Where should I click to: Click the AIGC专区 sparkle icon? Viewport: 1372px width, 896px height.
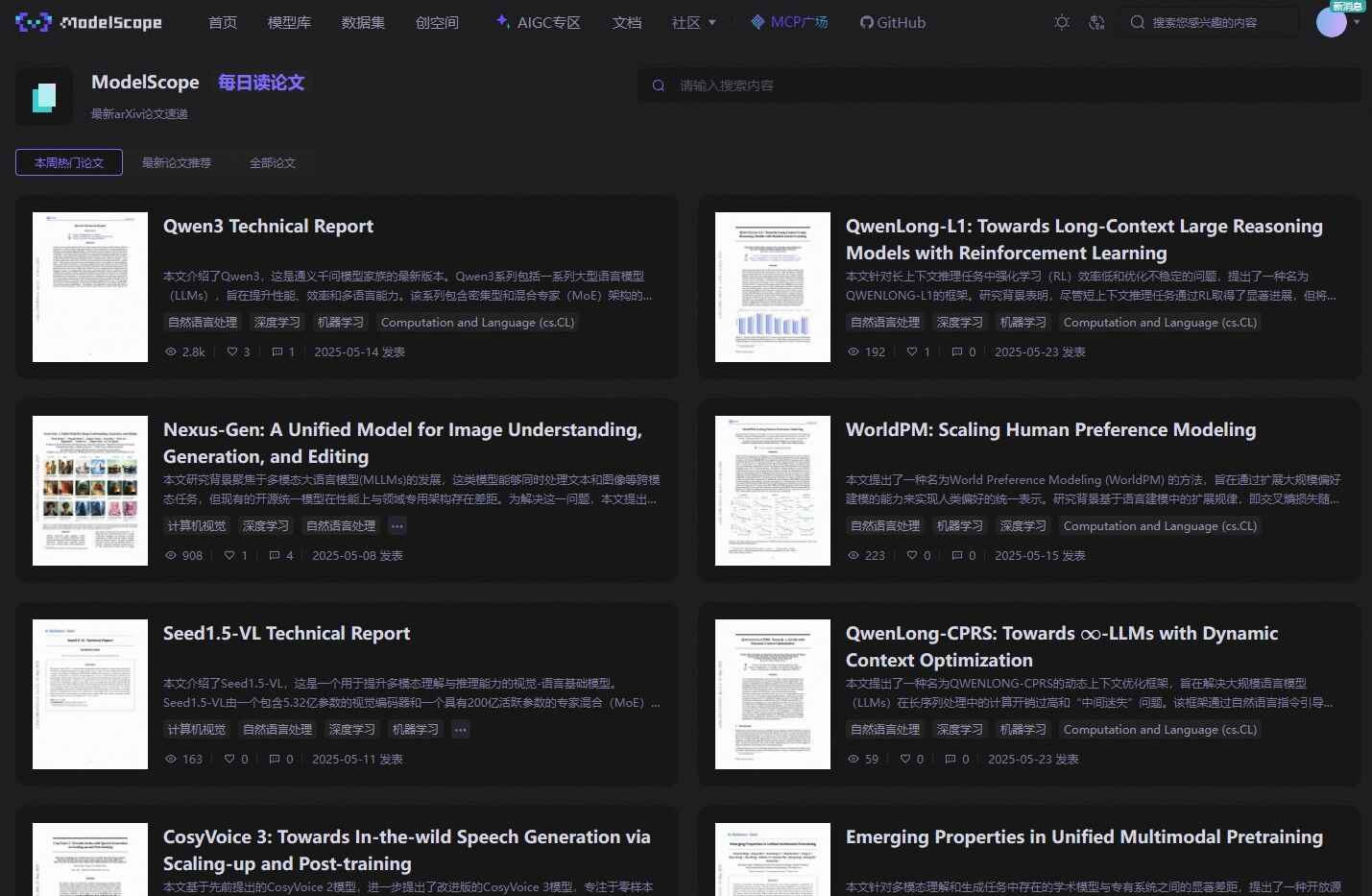(502, 21)
